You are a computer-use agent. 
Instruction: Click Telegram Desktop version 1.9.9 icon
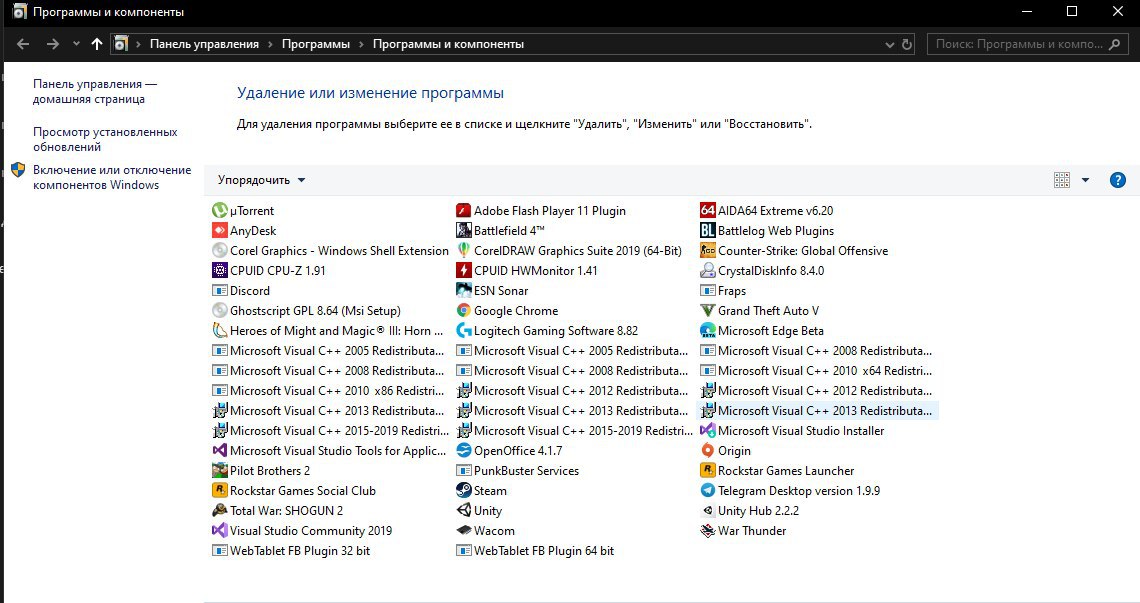[x=707, y=490]
